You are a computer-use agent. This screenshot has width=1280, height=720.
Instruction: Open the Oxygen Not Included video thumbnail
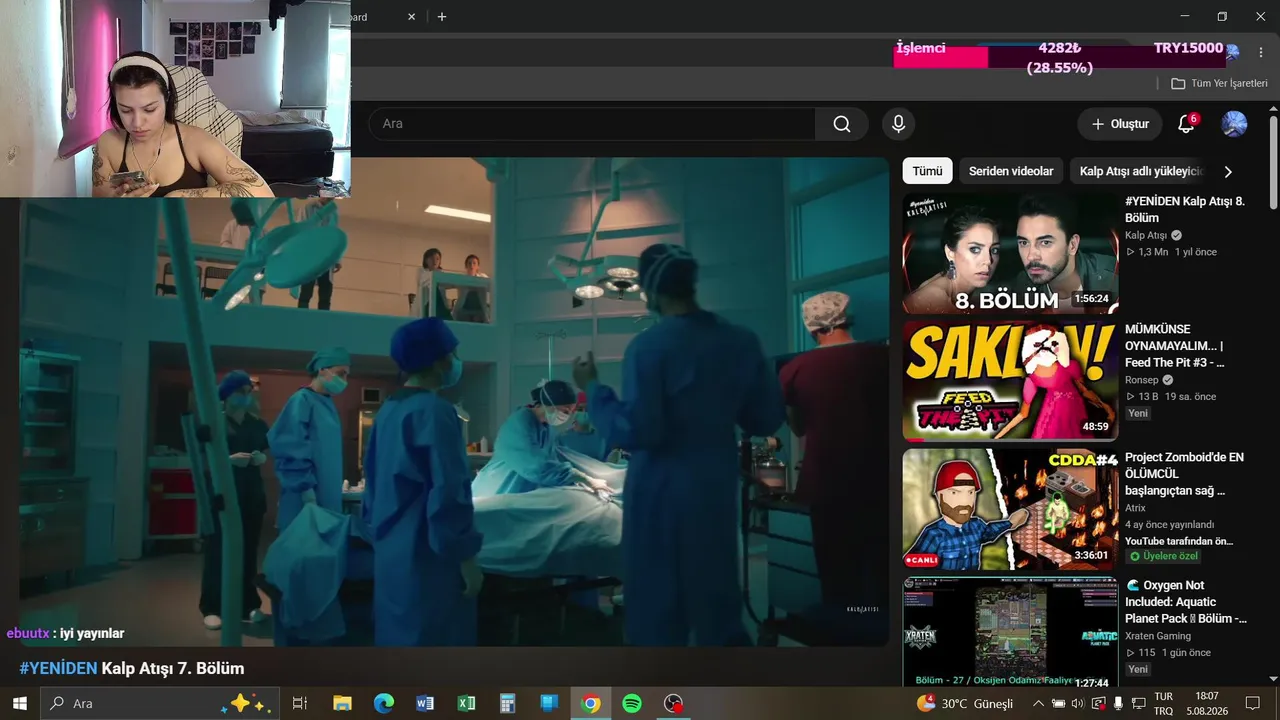pos(1010,634)
